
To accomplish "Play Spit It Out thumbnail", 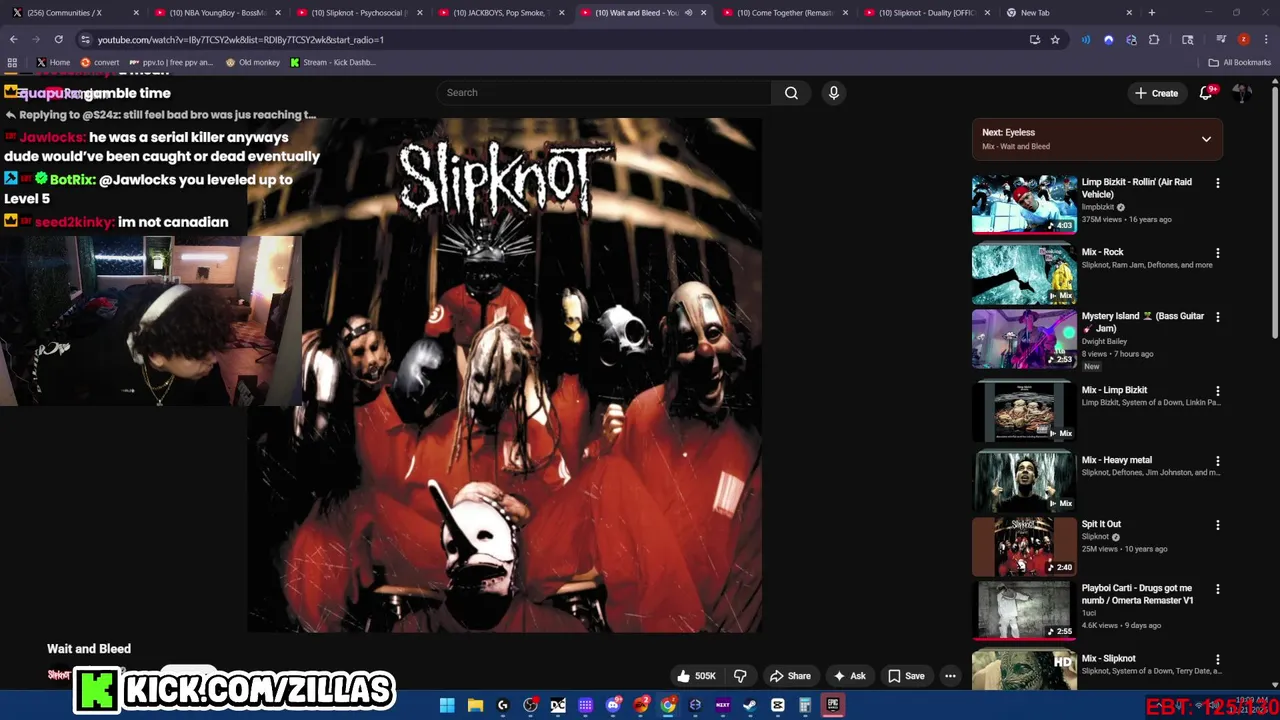I will click(1024, 546).
